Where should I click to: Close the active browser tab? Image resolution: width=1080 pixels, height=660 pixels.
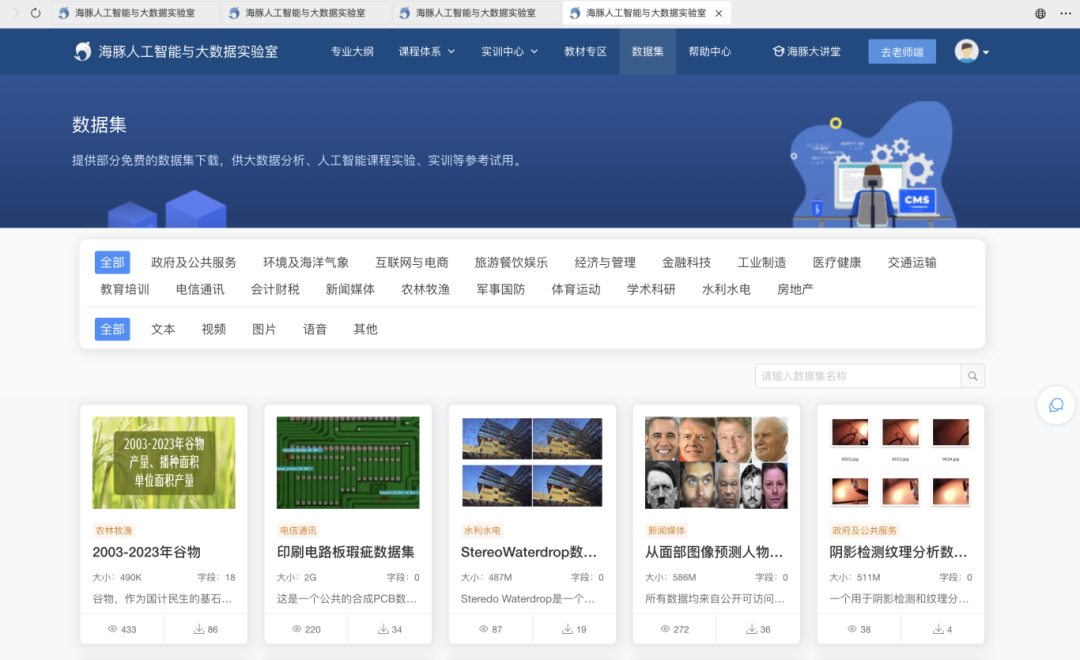pos(718,13)
